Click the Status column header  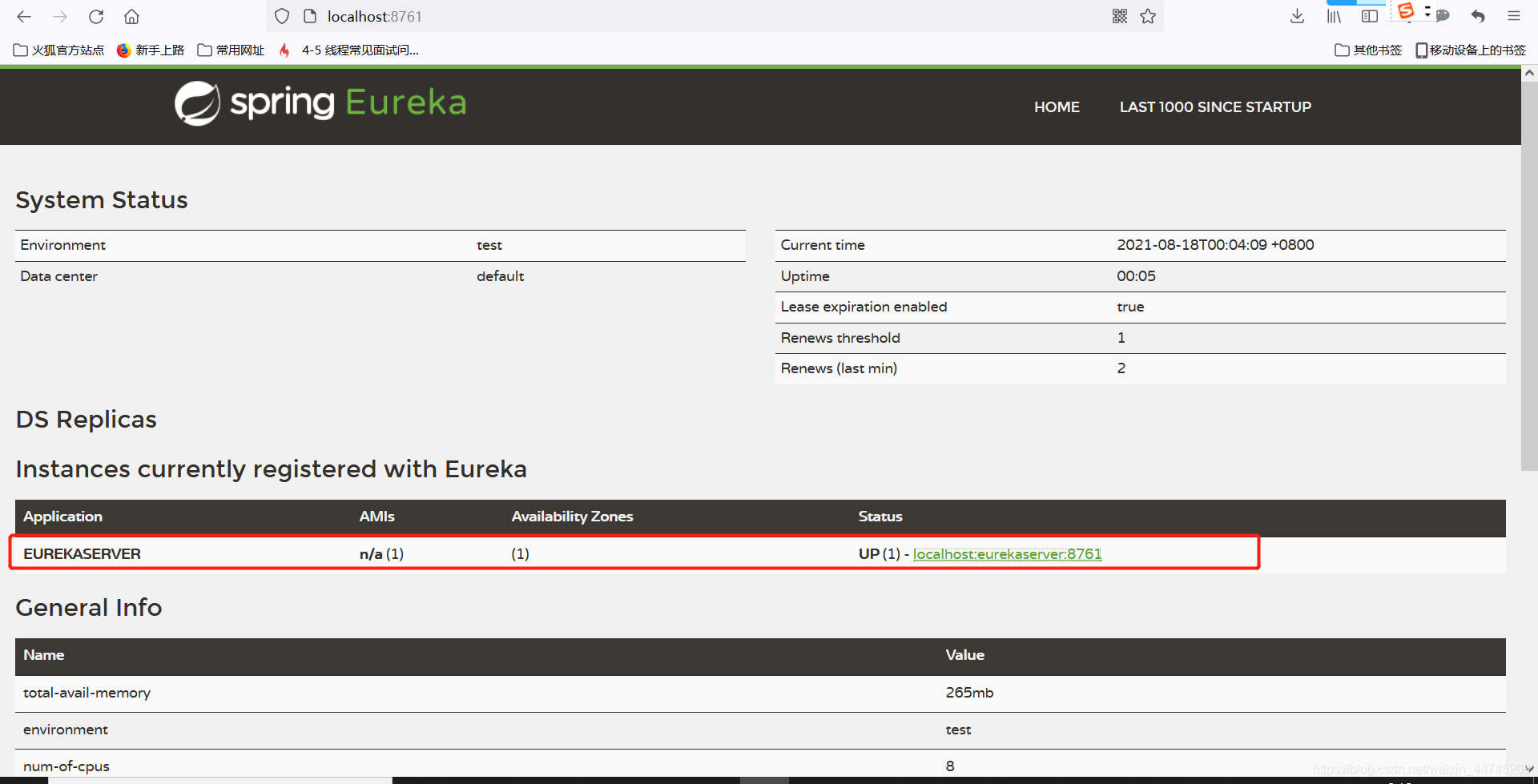click(880, 517)
